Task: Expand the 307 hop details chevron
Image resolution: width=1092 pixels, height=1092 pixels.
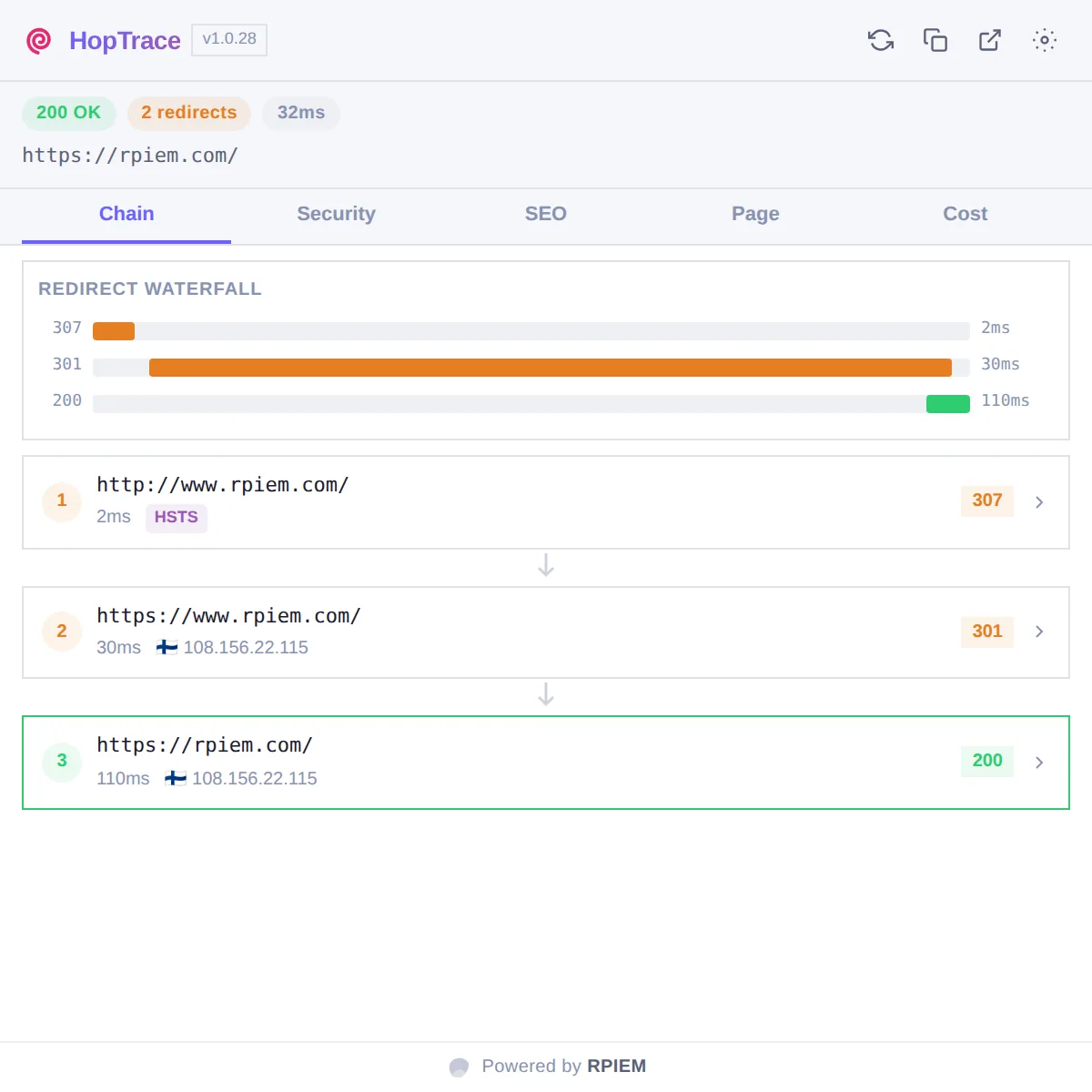Action: point(1039,502)
